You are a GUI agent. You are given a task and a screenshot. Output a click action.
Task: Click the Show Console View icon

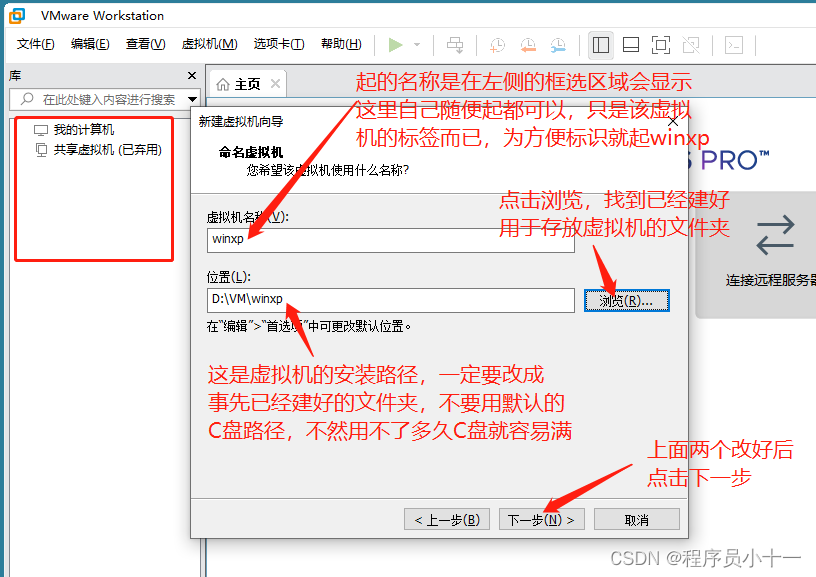click(x=733, y=45)
